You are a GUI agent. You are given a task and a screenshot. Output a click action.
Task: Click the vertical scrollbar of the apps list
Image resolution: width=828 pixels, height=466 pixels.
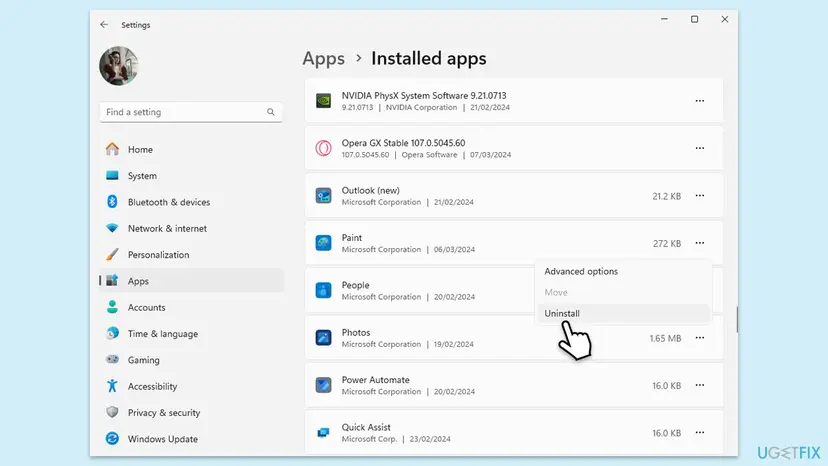coord(737,320)
